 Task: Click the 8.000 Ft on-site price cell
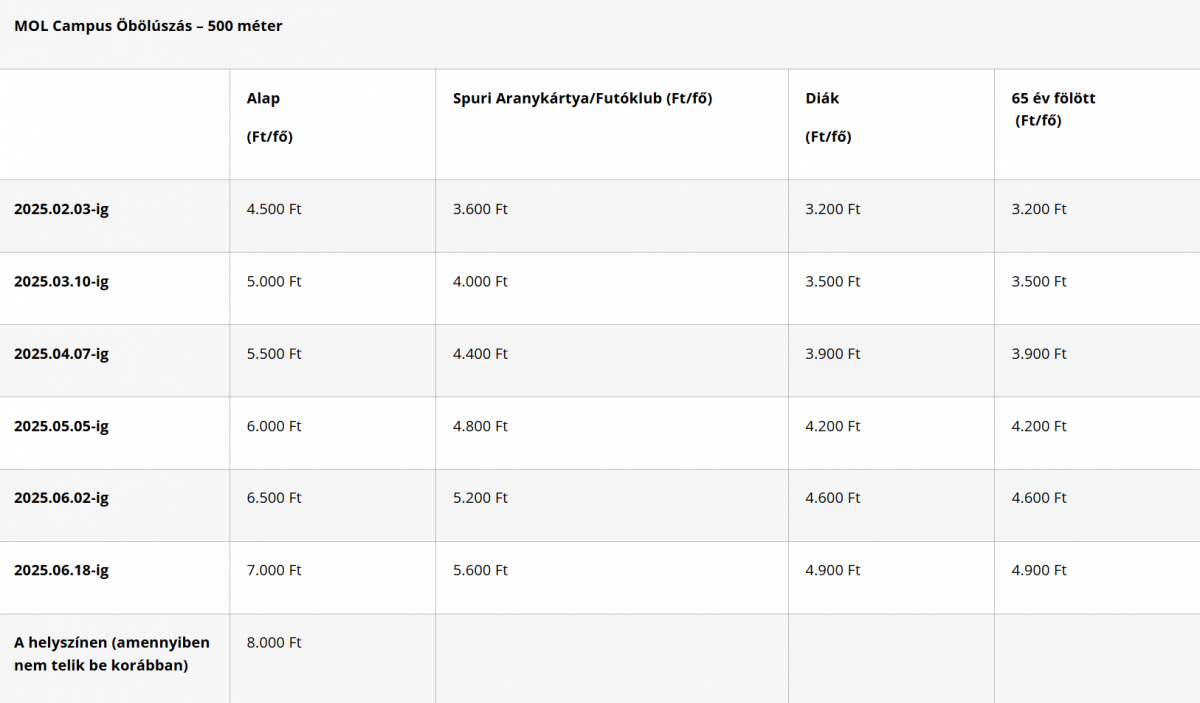(x=274, y=643)
